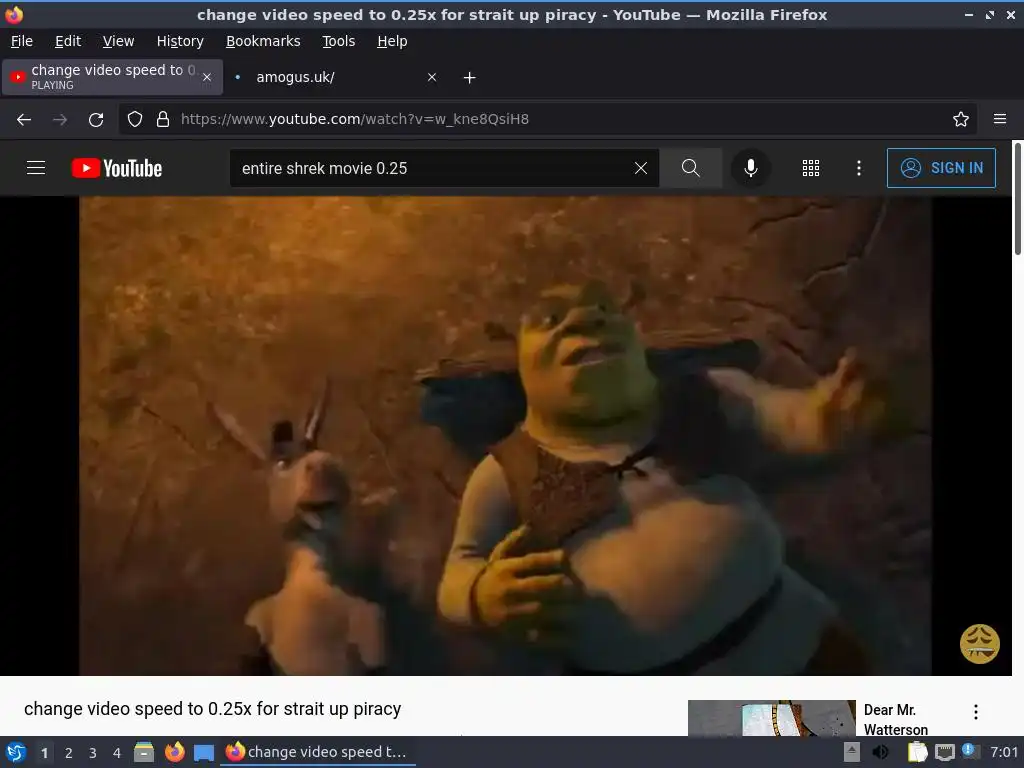Click the emoji face watermark on video

[x=979, y=644]
